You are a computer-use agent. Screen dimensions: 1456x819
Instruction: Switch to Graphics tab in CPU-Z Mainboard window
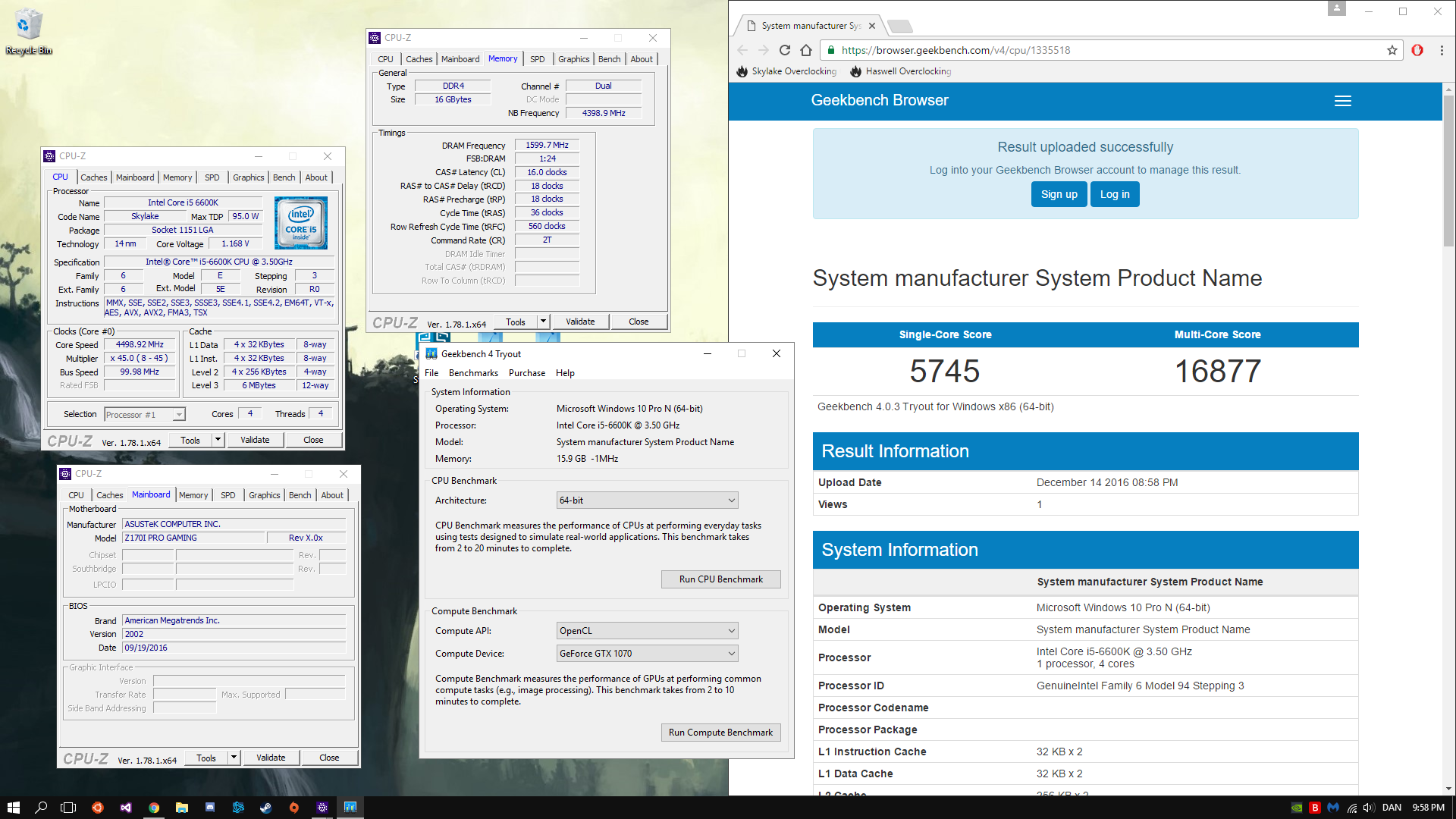tap(265, 495)
